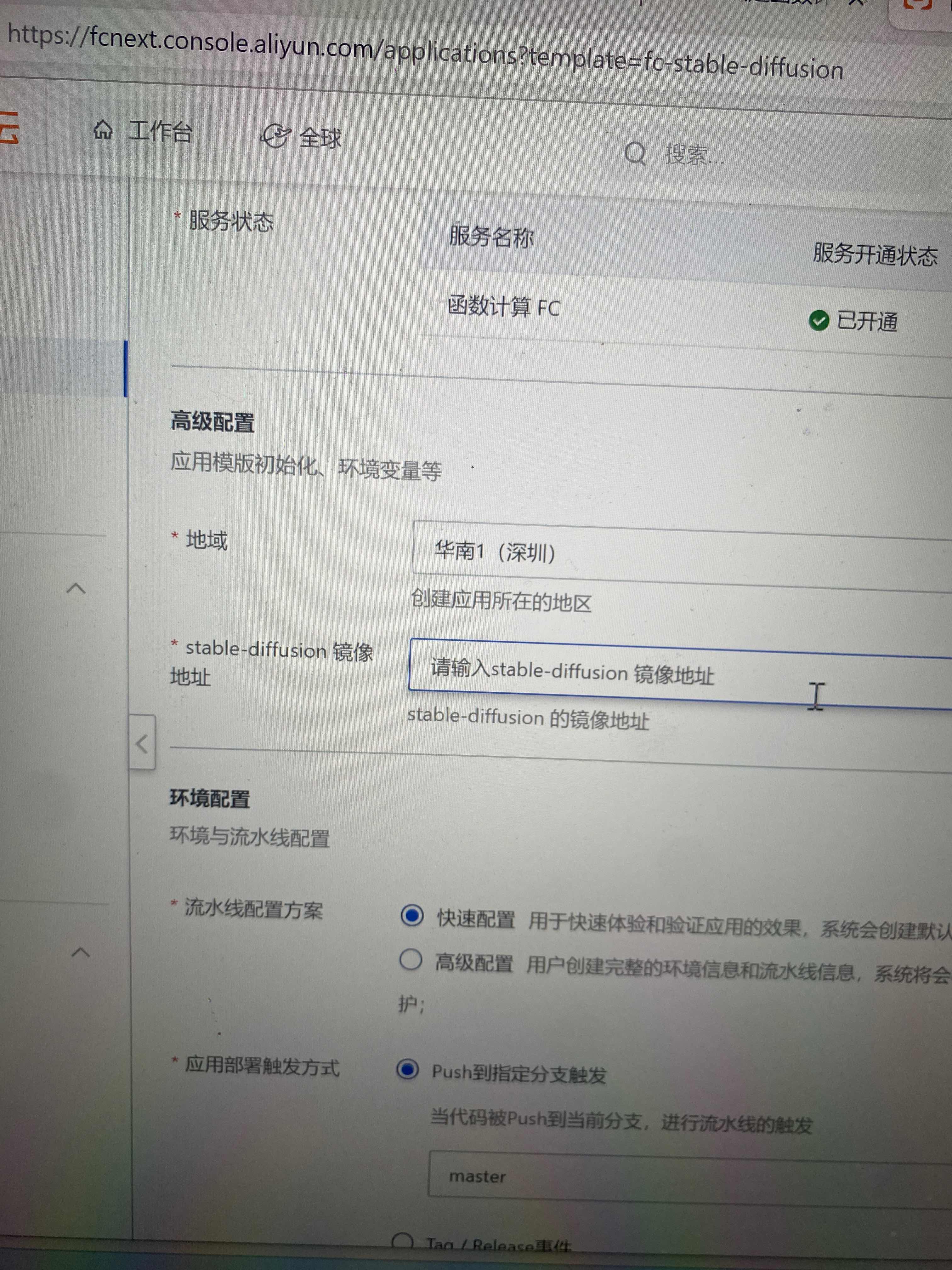This screenshot has width=952, height=1270.
Task: Click the 高级配置 section heading
Action: pyautogui.click(x=212, y=421)
